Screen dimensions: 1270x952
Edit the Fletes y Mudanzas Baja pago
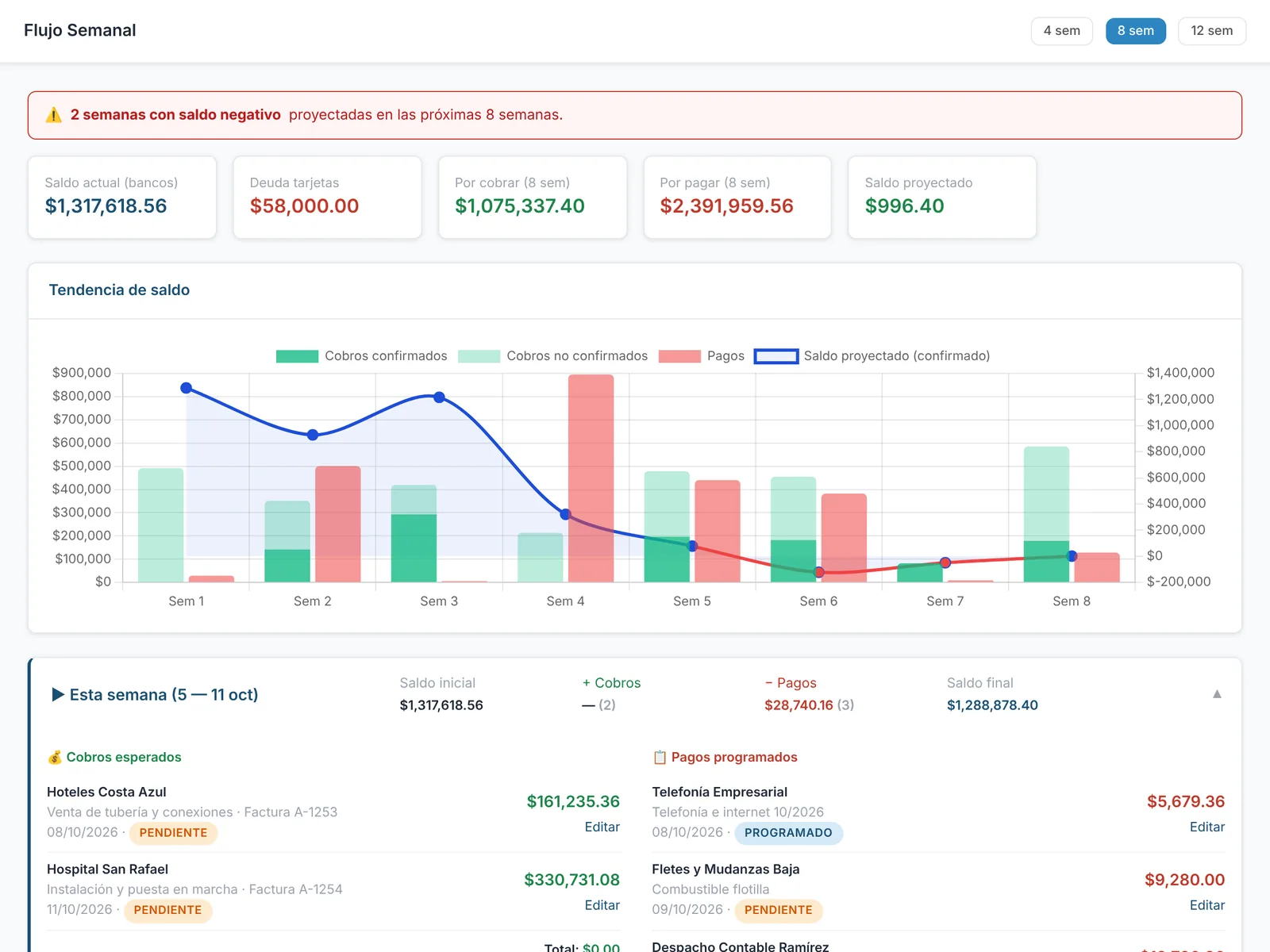(x=1206, y=905)
